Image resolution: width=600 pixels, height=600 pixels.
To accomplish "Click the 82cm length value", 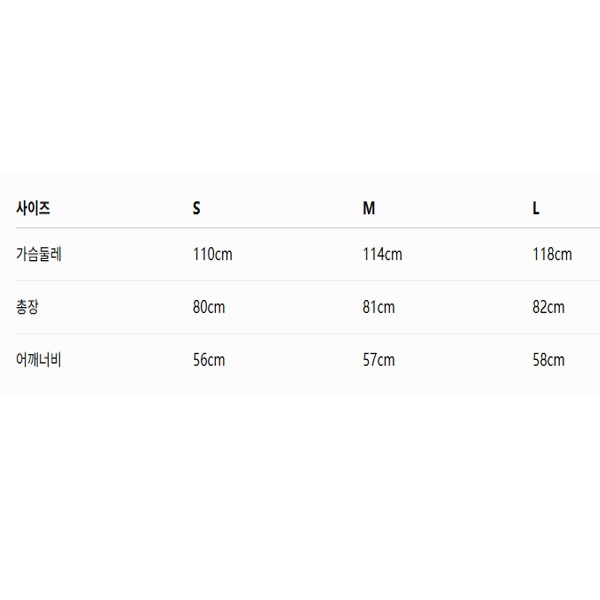I will tap(549, 307).
